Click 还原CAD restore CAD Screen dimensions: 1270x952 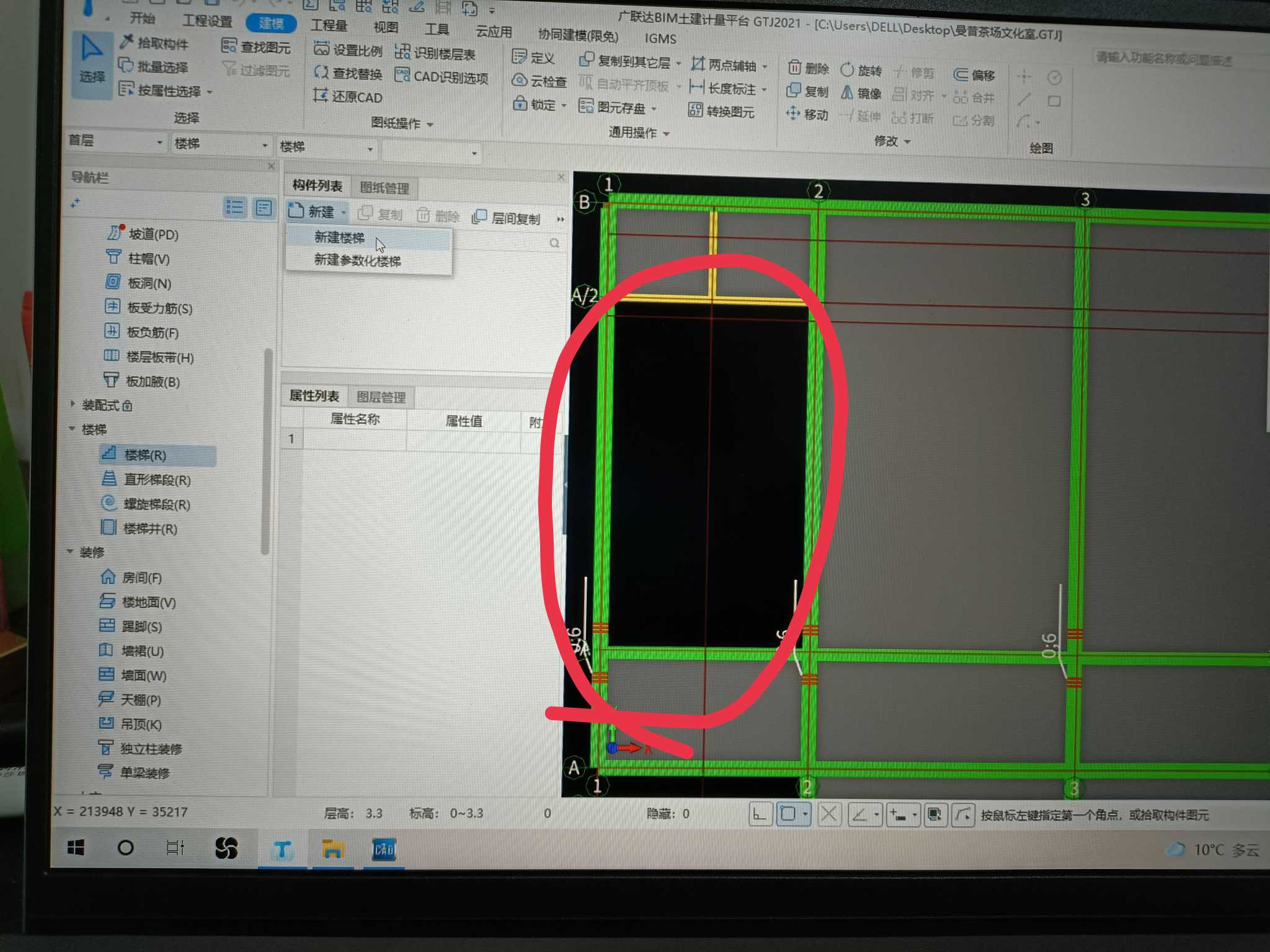pyautogui.click(x=347, y=97)
